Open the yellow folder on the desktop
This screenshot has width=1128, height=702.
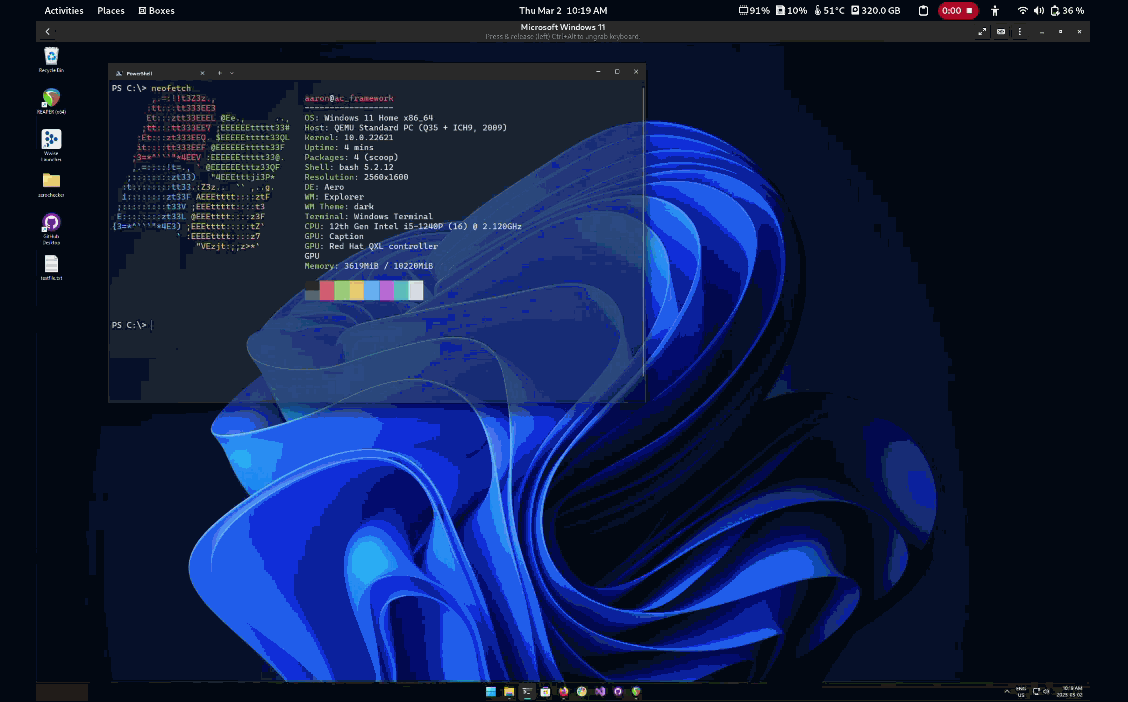[51, 184]
